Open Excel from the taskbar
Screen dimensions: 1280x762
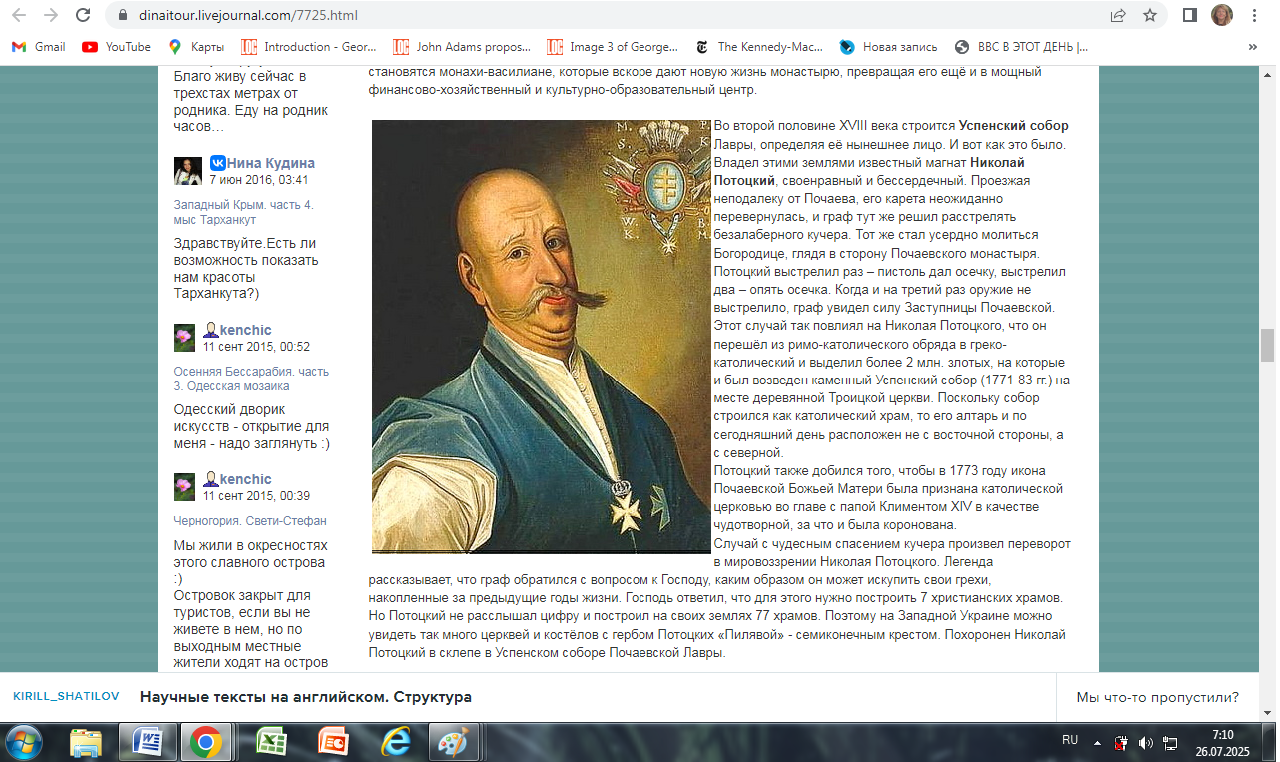coord(270,742)
